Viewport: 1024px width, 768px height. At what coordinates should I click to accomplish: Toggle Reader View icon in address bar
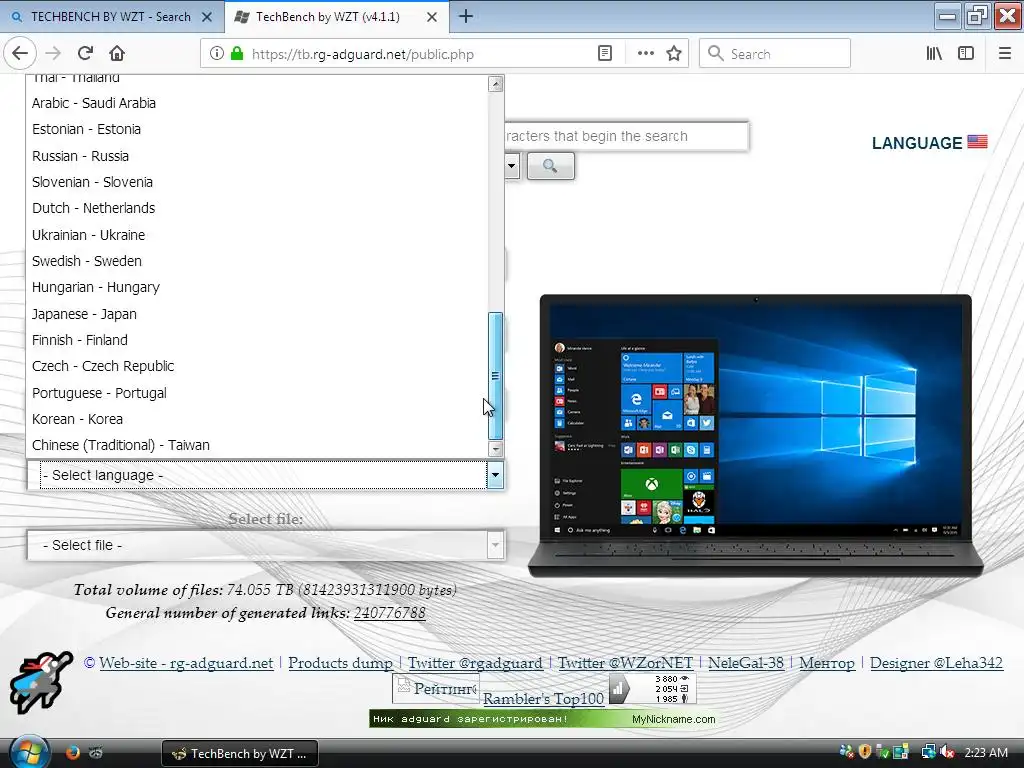pyautogui.click(x=605, y=54)
